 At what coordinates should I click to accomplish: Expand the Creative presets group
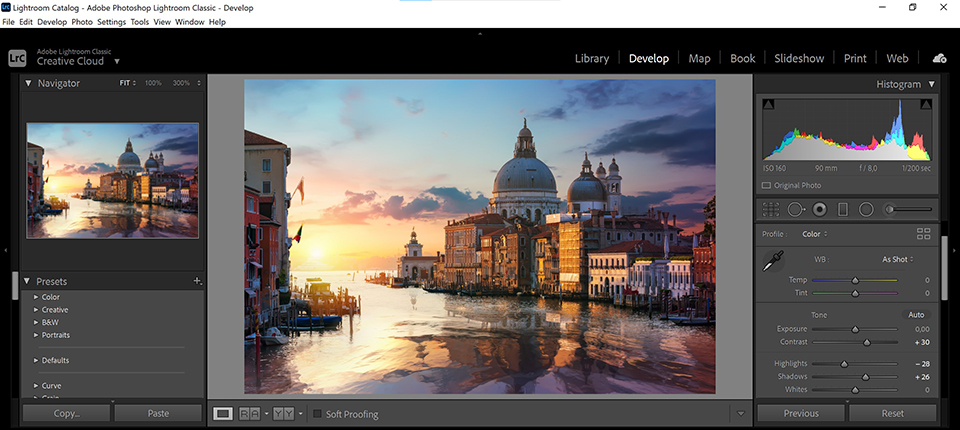36,310
